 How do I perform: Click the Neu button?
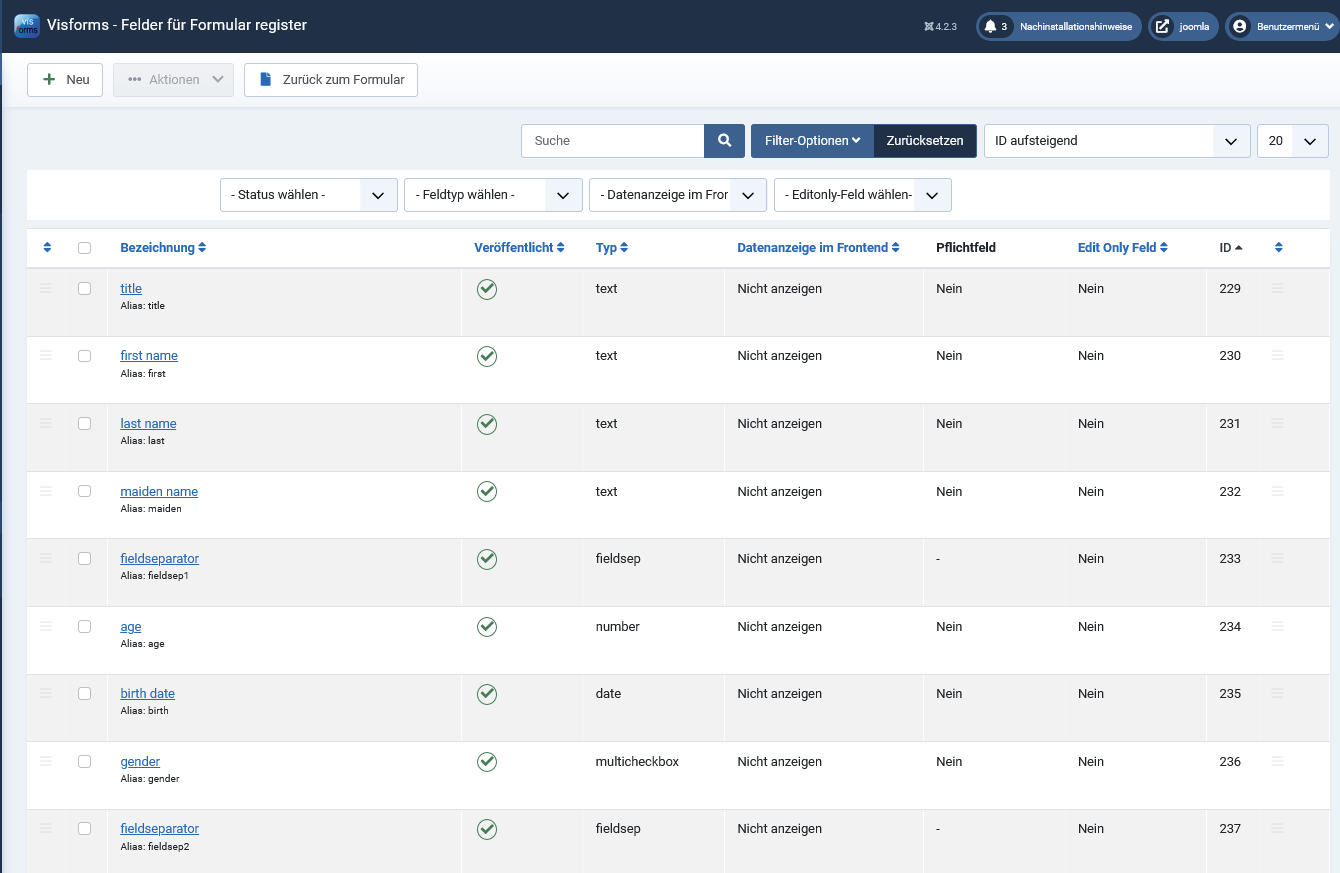(x=65, y=80)
